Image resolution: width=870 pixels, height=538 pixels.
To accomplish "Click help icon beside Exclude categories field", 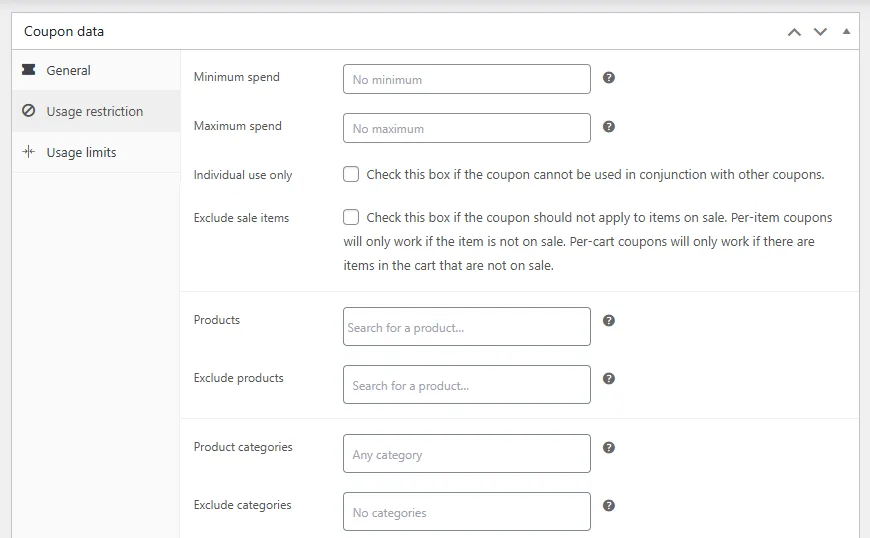I will (609, 505).
